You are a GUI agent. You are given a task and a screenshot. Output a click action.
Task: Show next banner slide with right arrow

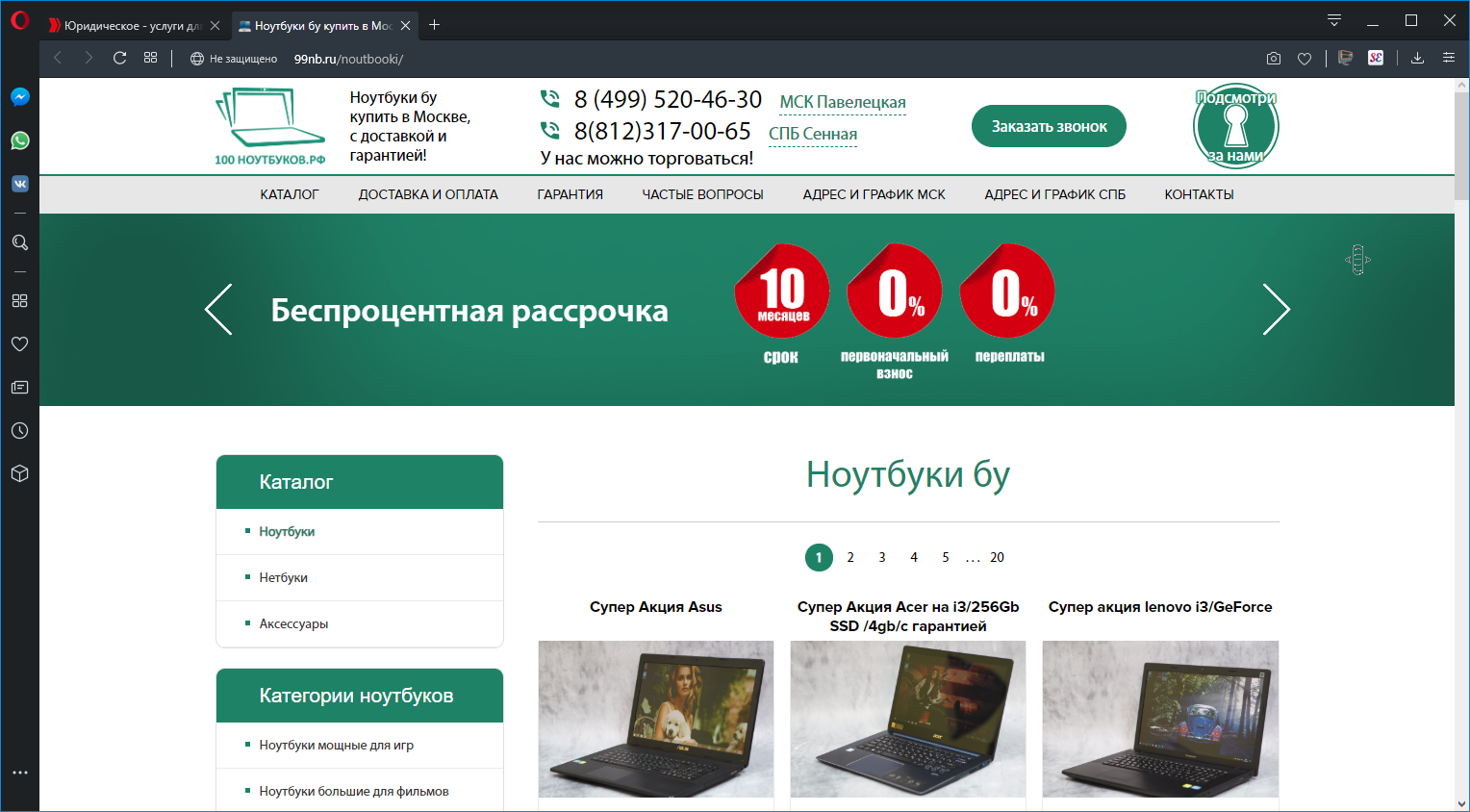(x=1276, y=309)
